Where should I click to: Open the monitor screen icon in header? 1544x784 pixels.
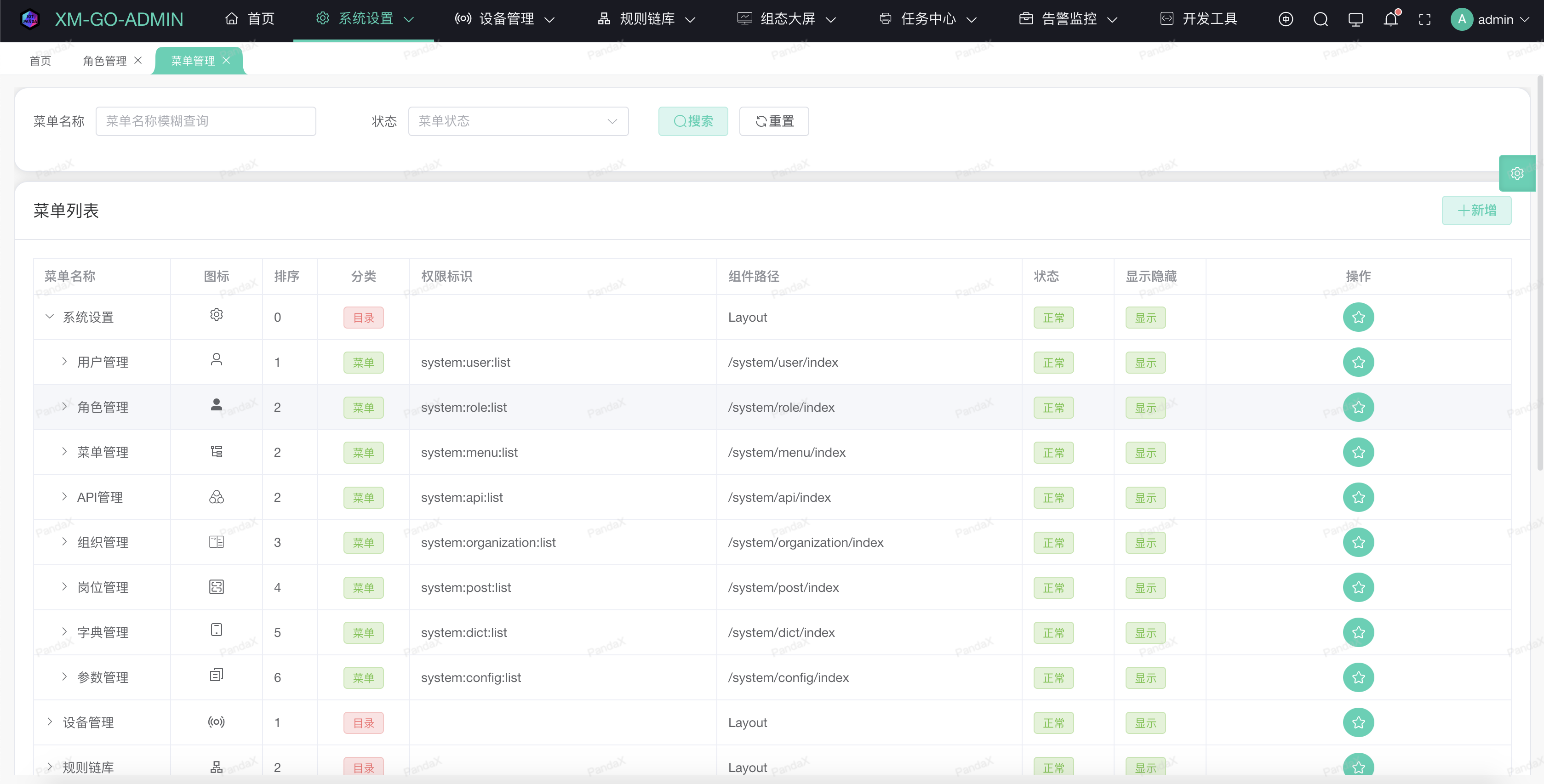(x=1355, y=19)
